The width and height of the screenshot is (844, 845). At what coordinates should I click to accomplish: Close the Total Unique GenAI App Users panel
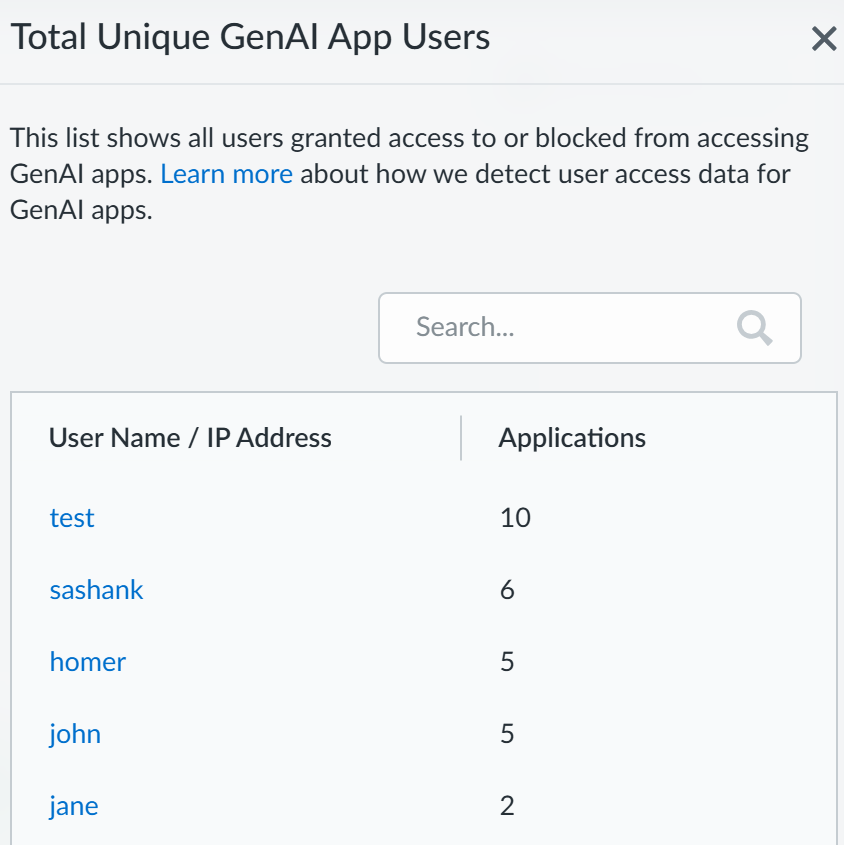tap(823, 40)
